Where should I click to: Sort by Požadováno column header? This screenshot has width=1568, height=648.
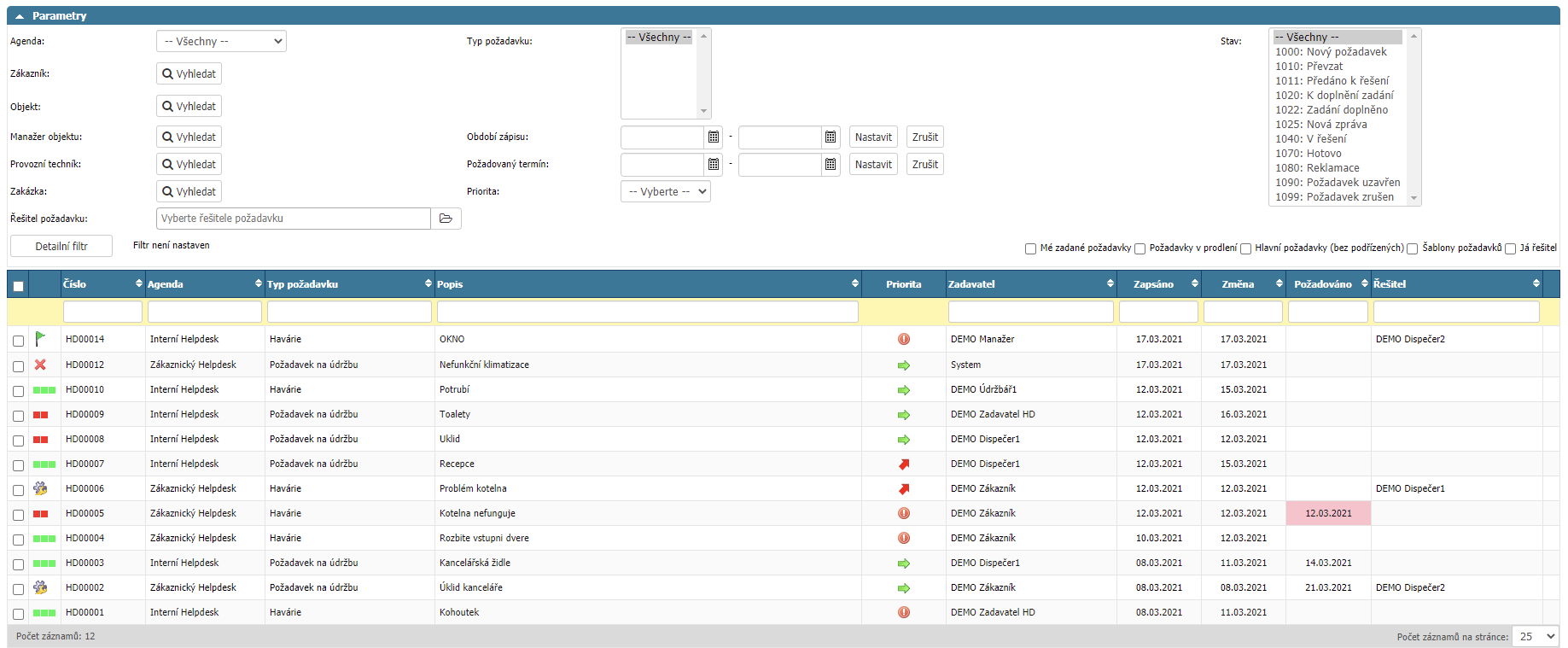click(x=1328, y=284)
